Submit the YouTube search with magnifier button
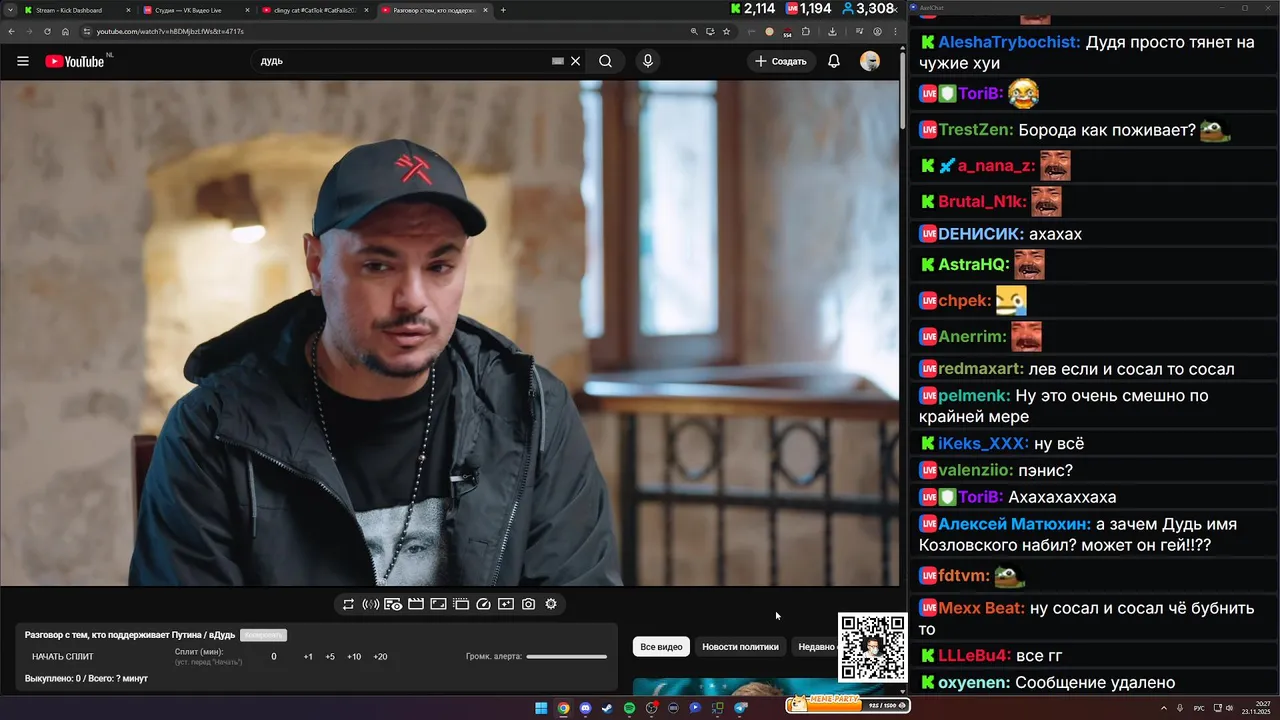This screenshot has height=720, width=1280. click(x=605, y=61)
